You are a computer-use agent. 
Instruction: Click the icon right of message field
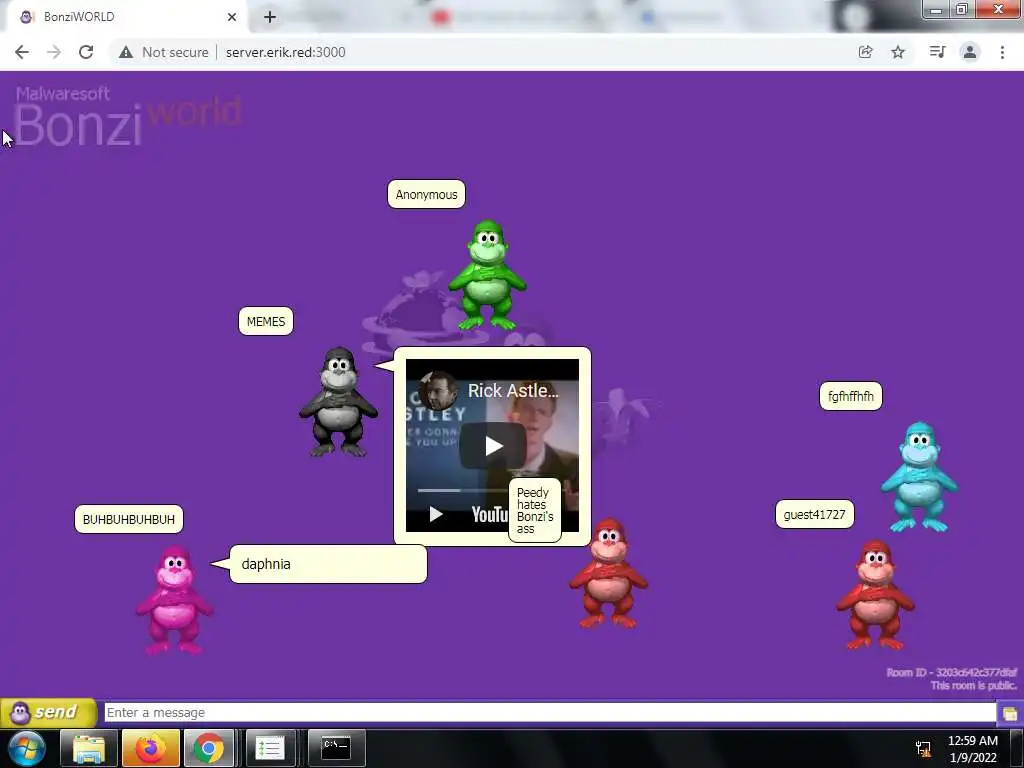pyautogui.click(x=1010, y=713)
